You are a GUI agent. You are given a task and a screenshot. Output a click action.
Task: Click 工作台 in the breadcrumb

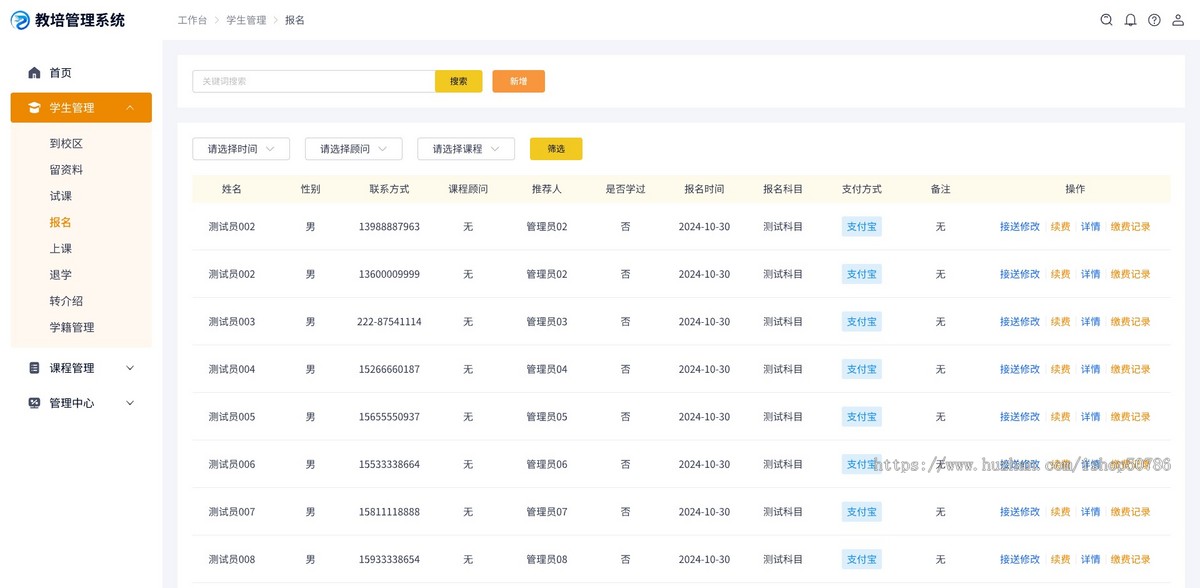click(193, 20)
